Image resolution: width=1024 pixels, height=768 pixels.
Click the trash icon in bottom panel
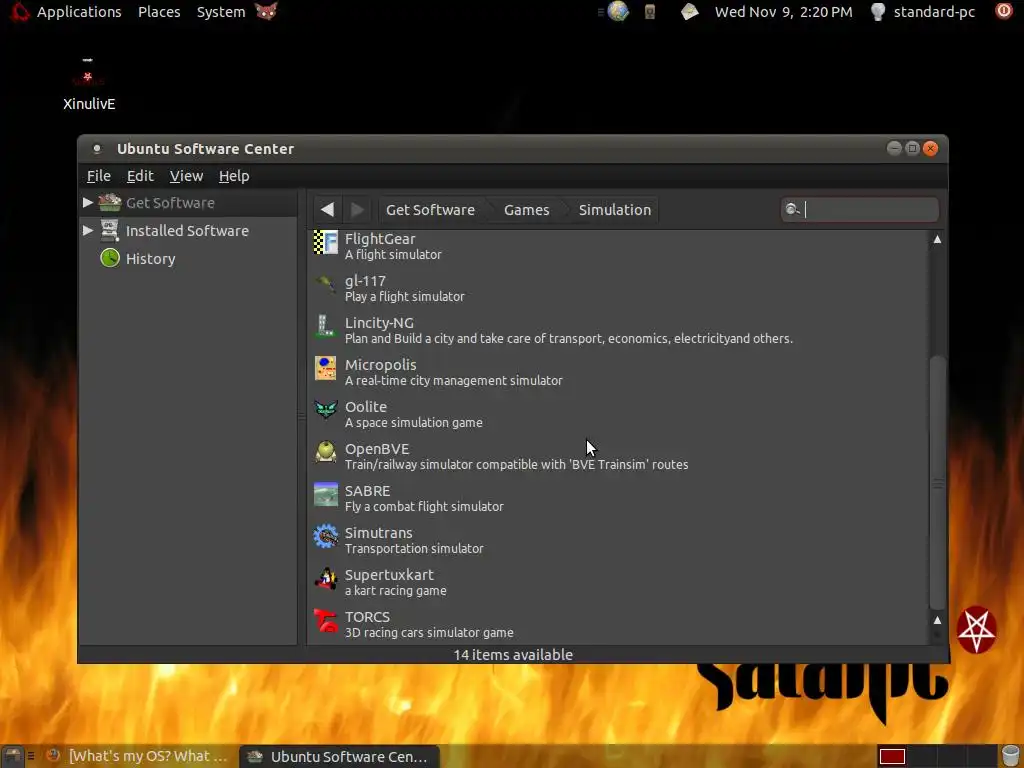coord(1010,756)
